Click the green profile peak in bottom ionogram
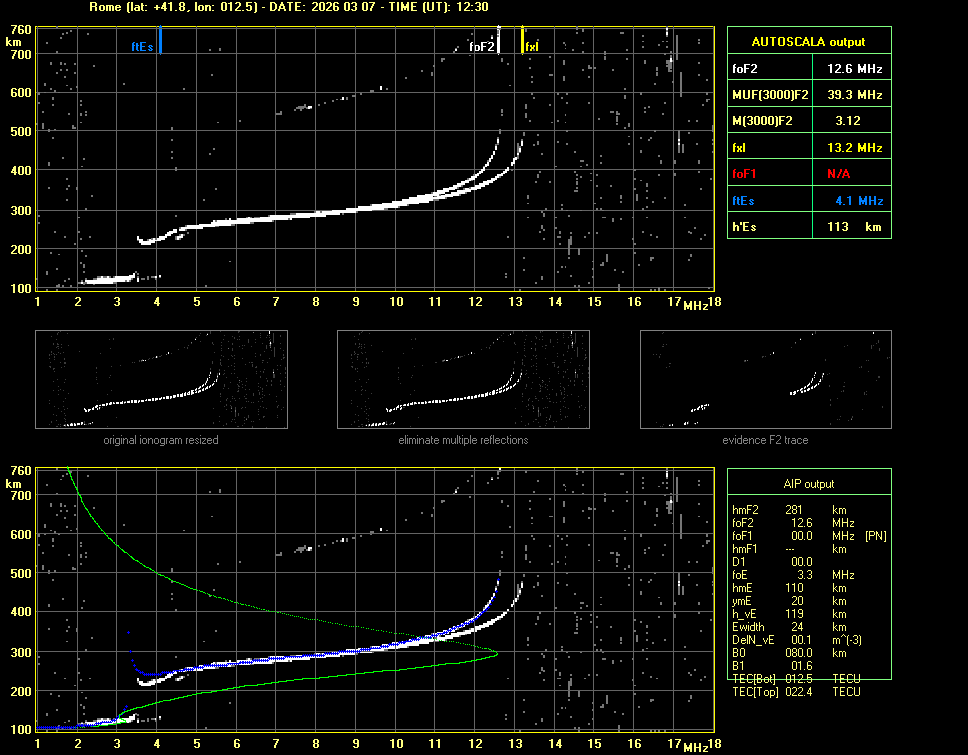968x755 pixels. coord(495,653)
